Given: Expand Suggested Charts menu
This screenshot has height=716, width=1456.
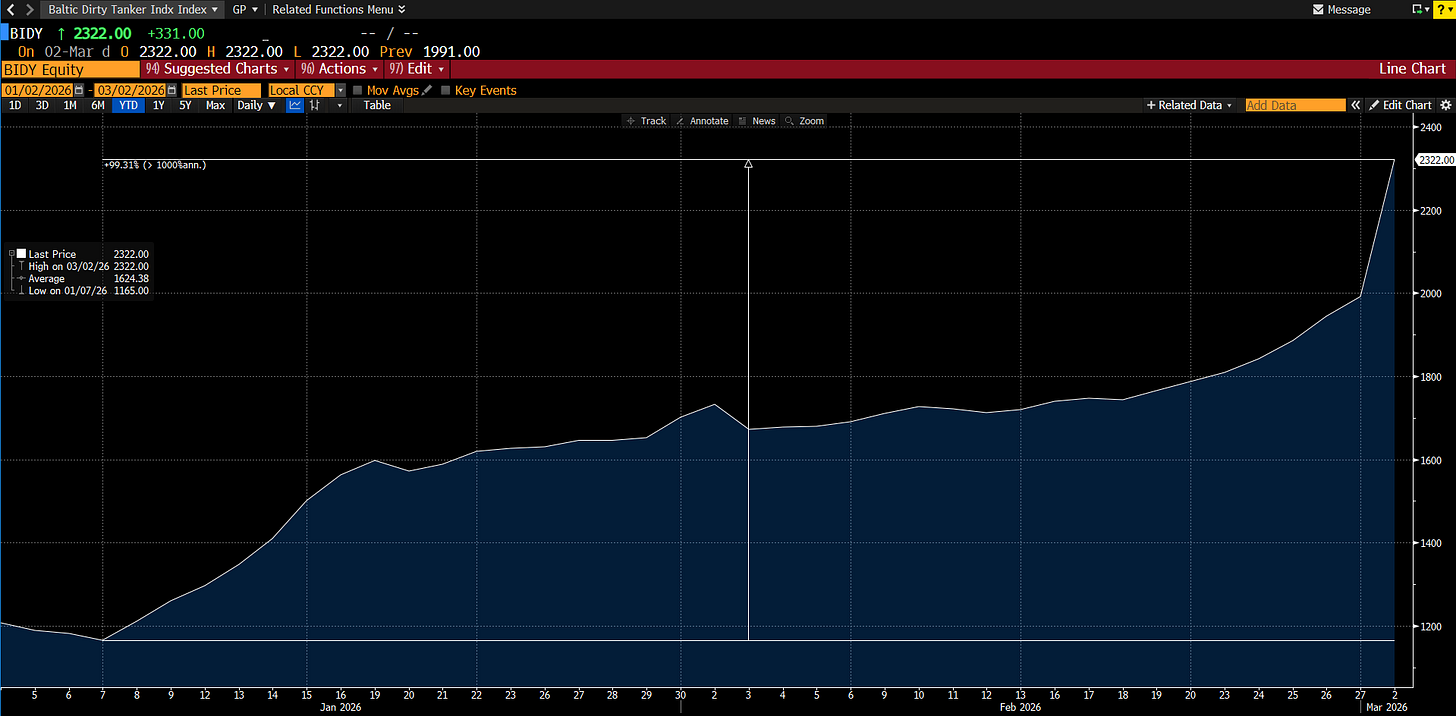Looking at the screenshot, I should (218, 69).
